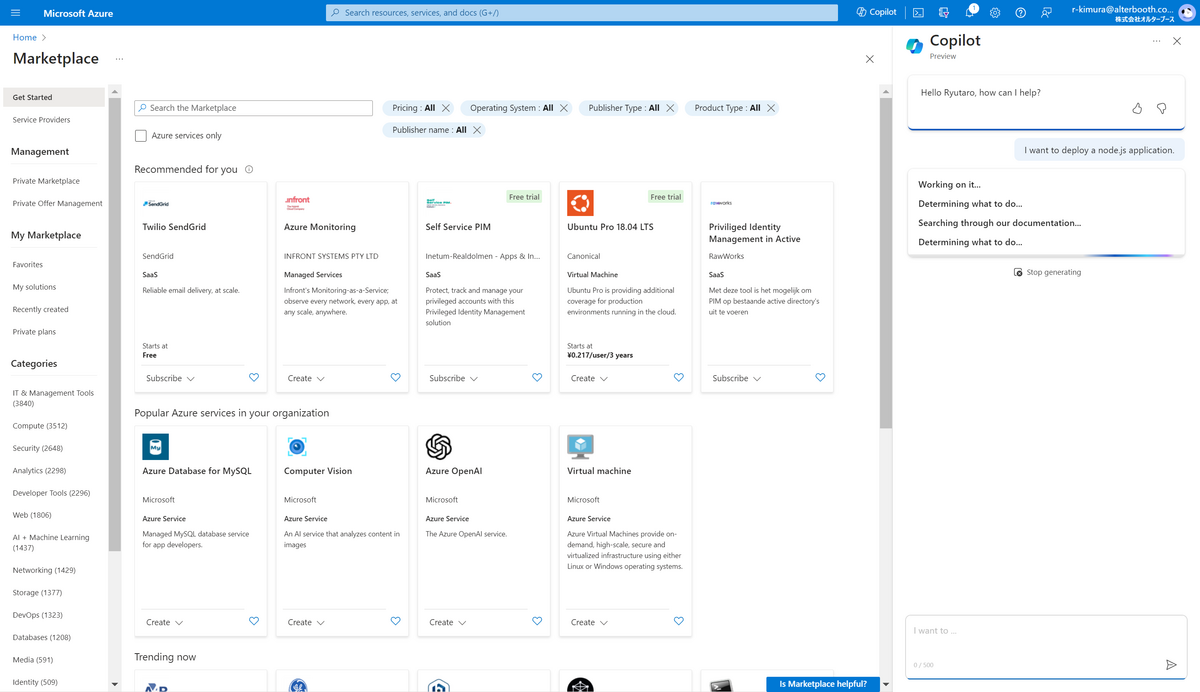Image resolution: width=1200 pixels, height=692 pixels.
Task: Expand Create dropdown on Azure Monitoring
Action: [306, 378]
